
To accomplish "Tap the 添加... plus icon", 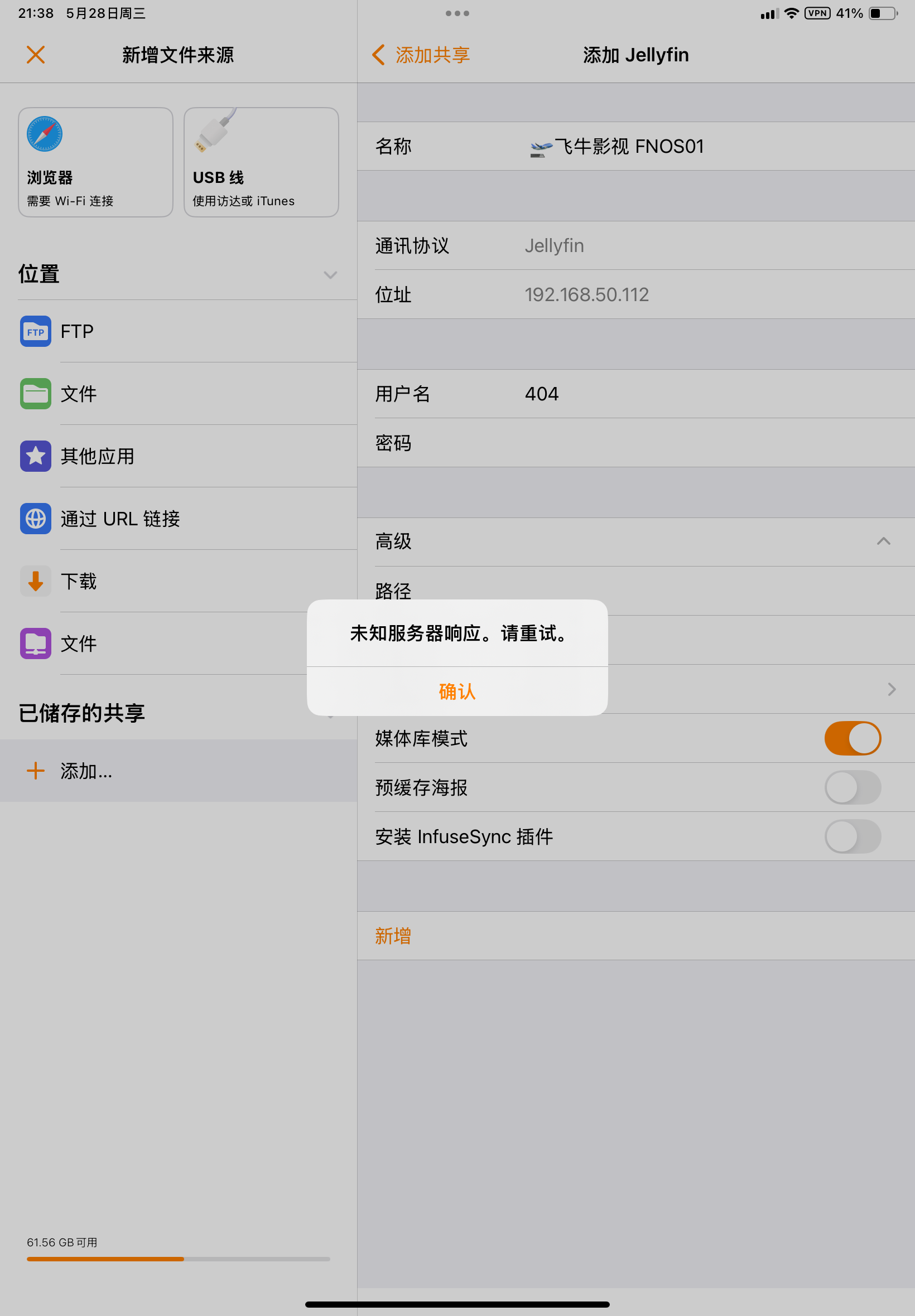I will pos(36,771).
